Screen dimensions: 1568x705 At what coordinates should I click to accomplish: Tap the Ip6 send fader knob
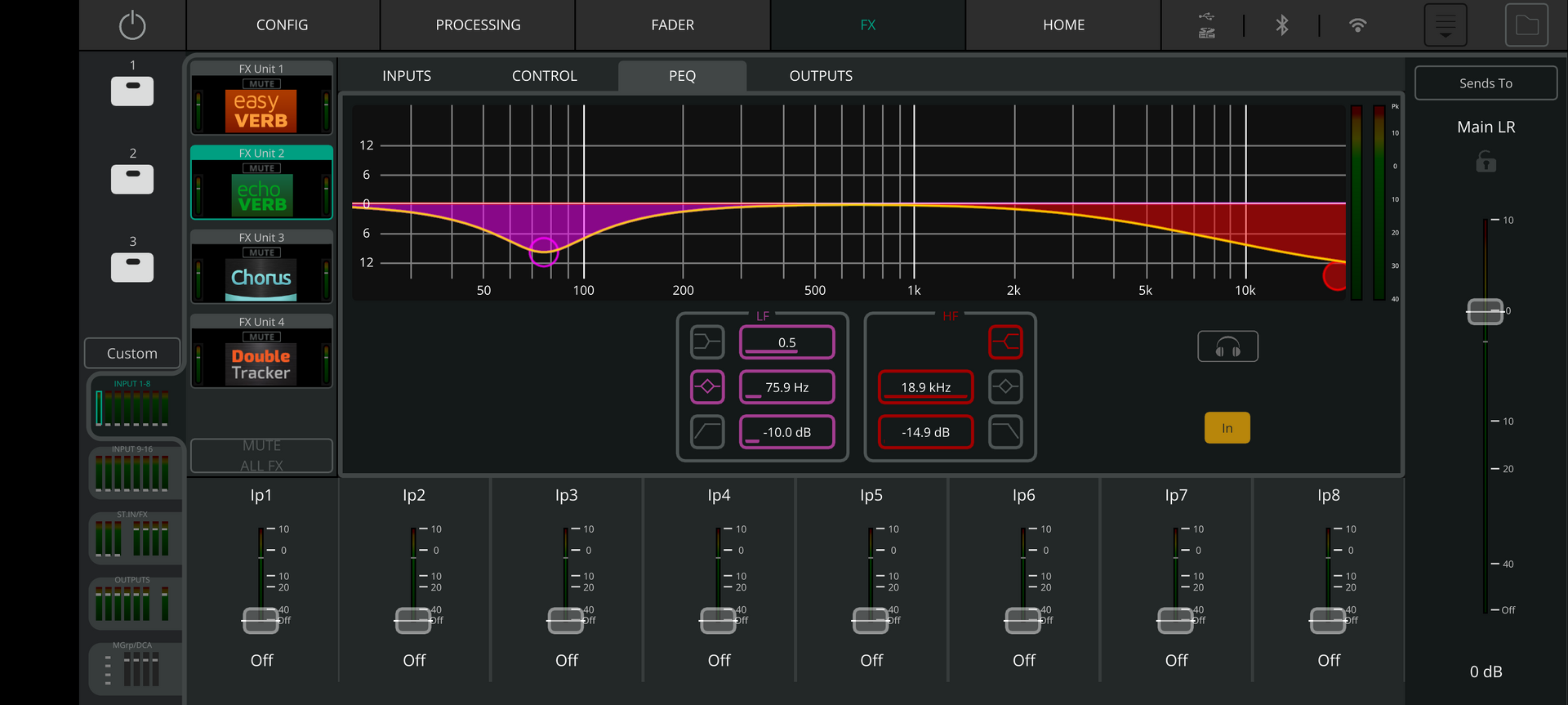(x=1023, y=621)
